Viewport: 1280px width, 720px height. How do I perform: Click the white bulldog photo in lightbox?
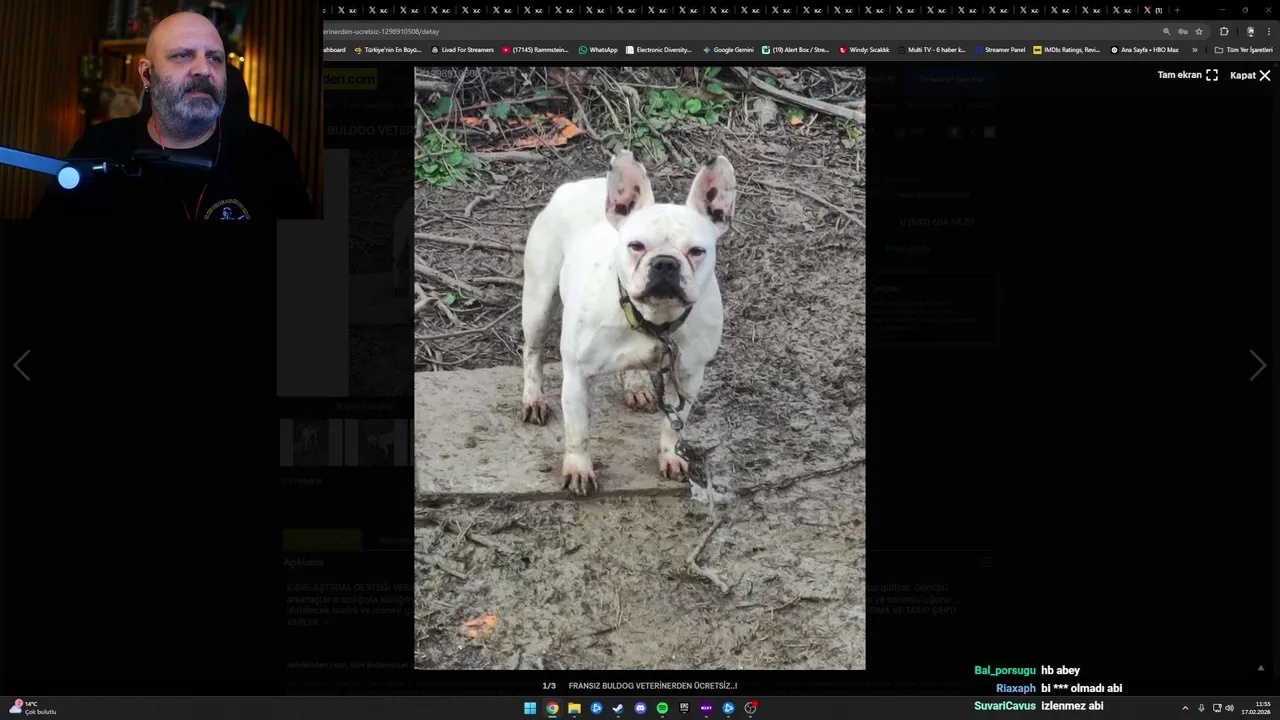[640, 368]
